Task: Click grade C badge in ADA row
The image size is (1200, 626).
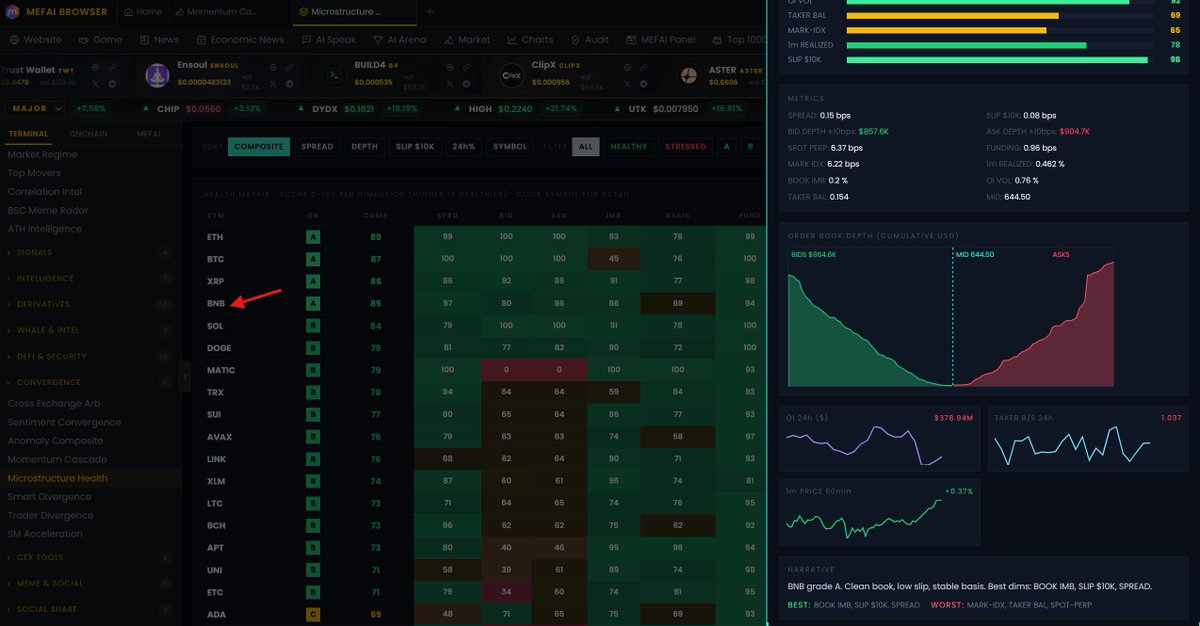Action: 313,615
